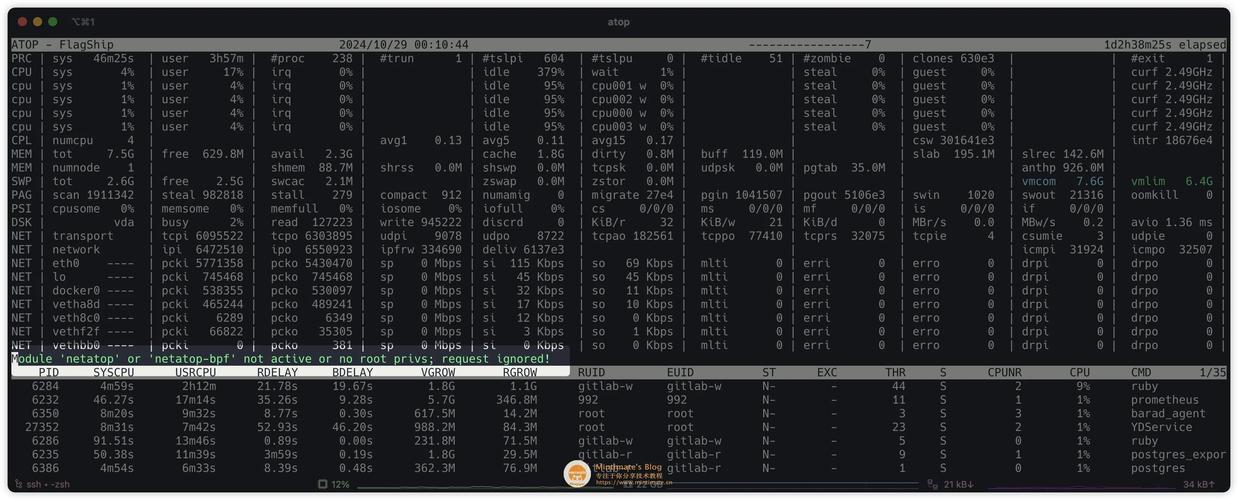Click the 'ATOP - FlagShip' header text
Viewport: 1238px width, 500px height.
click(x=62, y=45)
